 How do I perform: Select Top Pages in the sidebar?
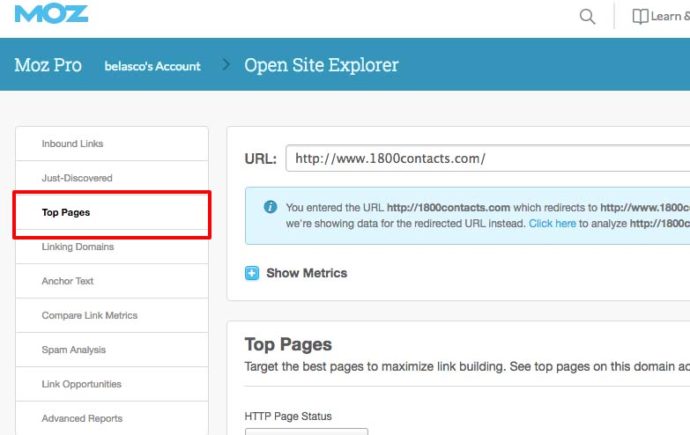coord(112,212)
